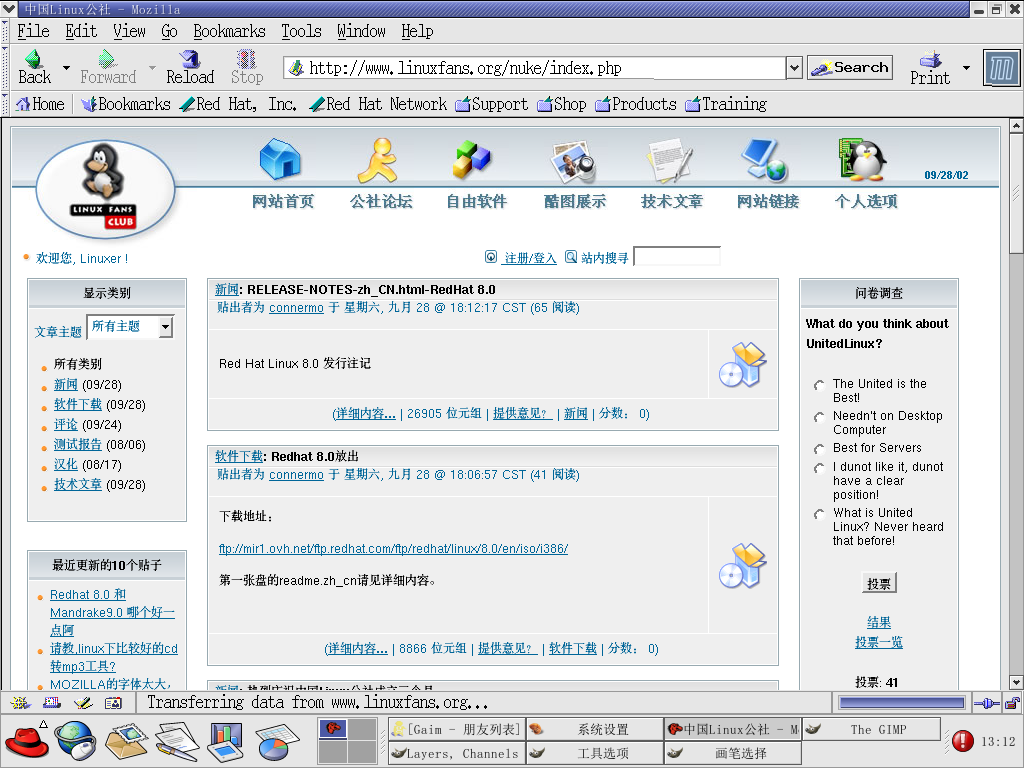Image resolution: width=1024 pixels, height=768 pixels.
Task: Click the 站内搜寻 search input field
Action: [x=677, y=257]
